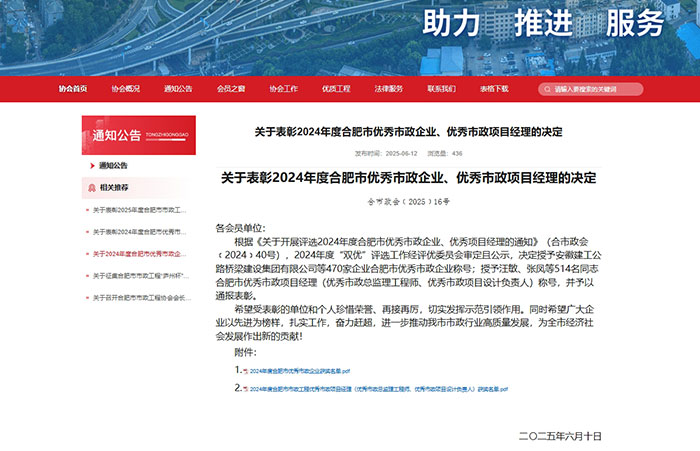Open 通知公告 in the red navigation bar
This screenshot has height=451, width=700.
[178, 89]
